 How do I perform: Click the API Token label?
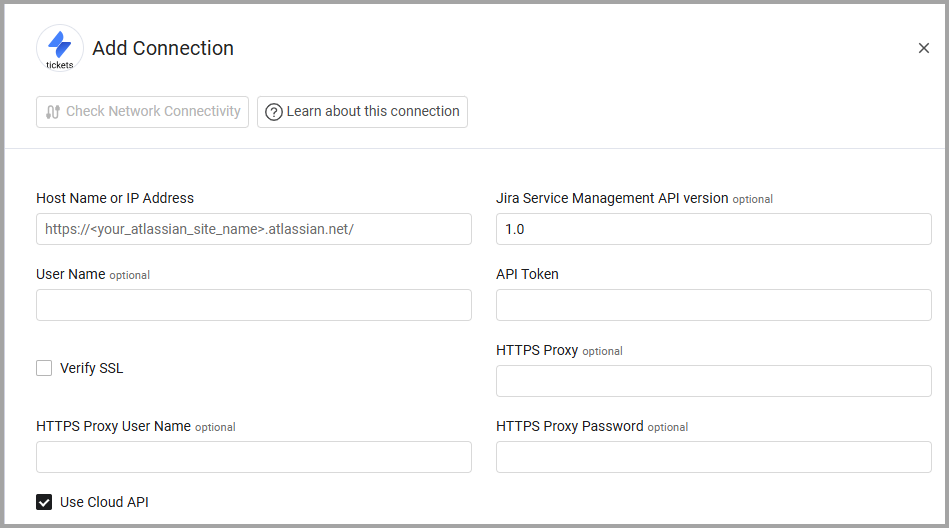click(527, 274)
